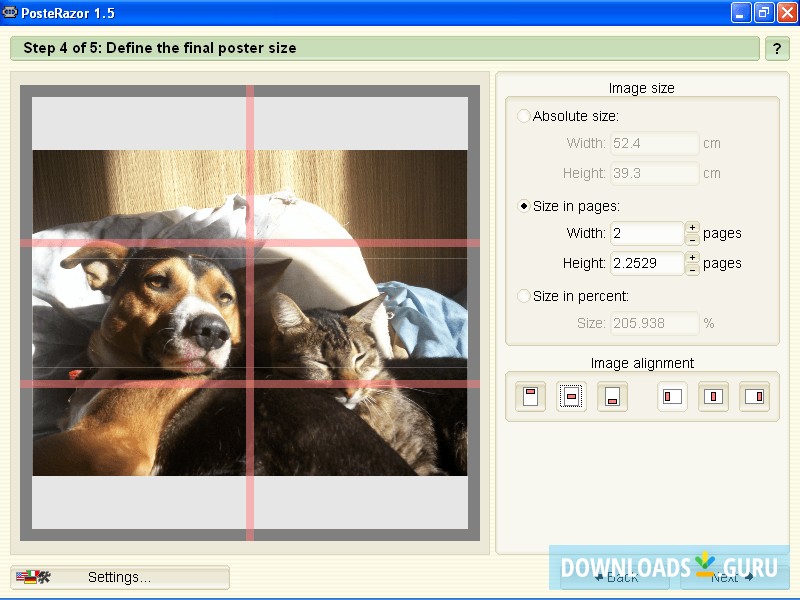Image resolution: width=800 pixels, height=600 pixels.
Task: Align image to left
Action: tap(672, 396)
